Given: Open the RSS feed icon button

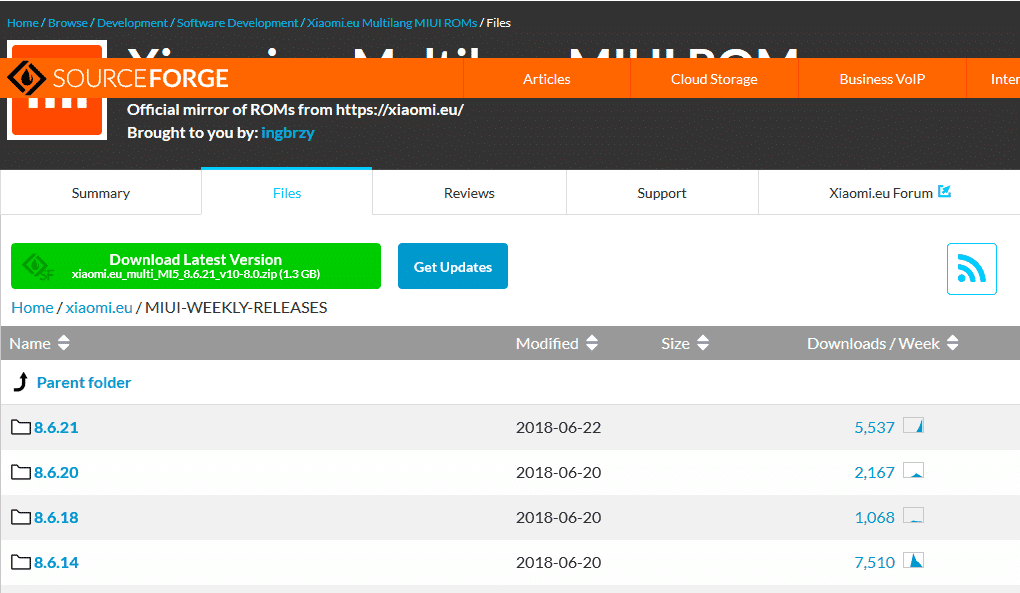Looking at the screenshot, I should click(x=971, y=269).
